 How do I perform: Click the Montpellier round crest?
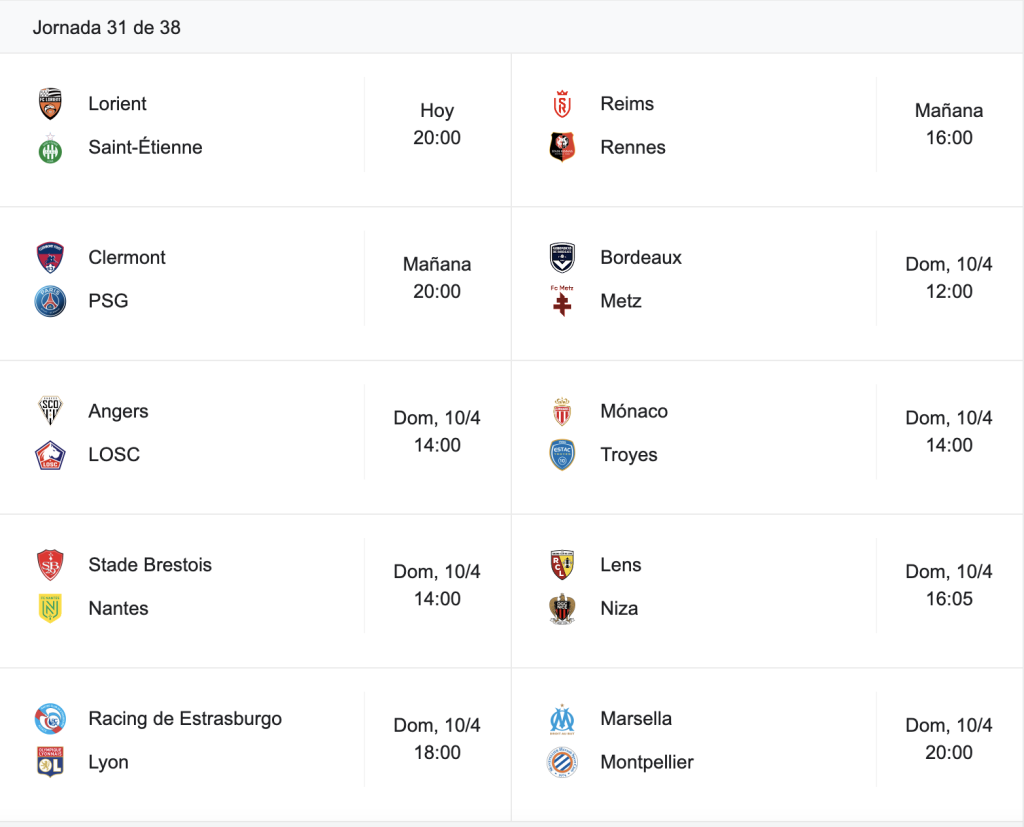click(x=562, y=762)
